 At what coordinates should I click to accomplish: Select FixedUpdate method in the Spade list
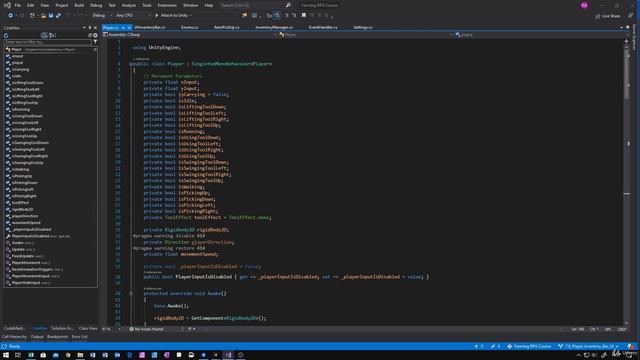[22, 256]
